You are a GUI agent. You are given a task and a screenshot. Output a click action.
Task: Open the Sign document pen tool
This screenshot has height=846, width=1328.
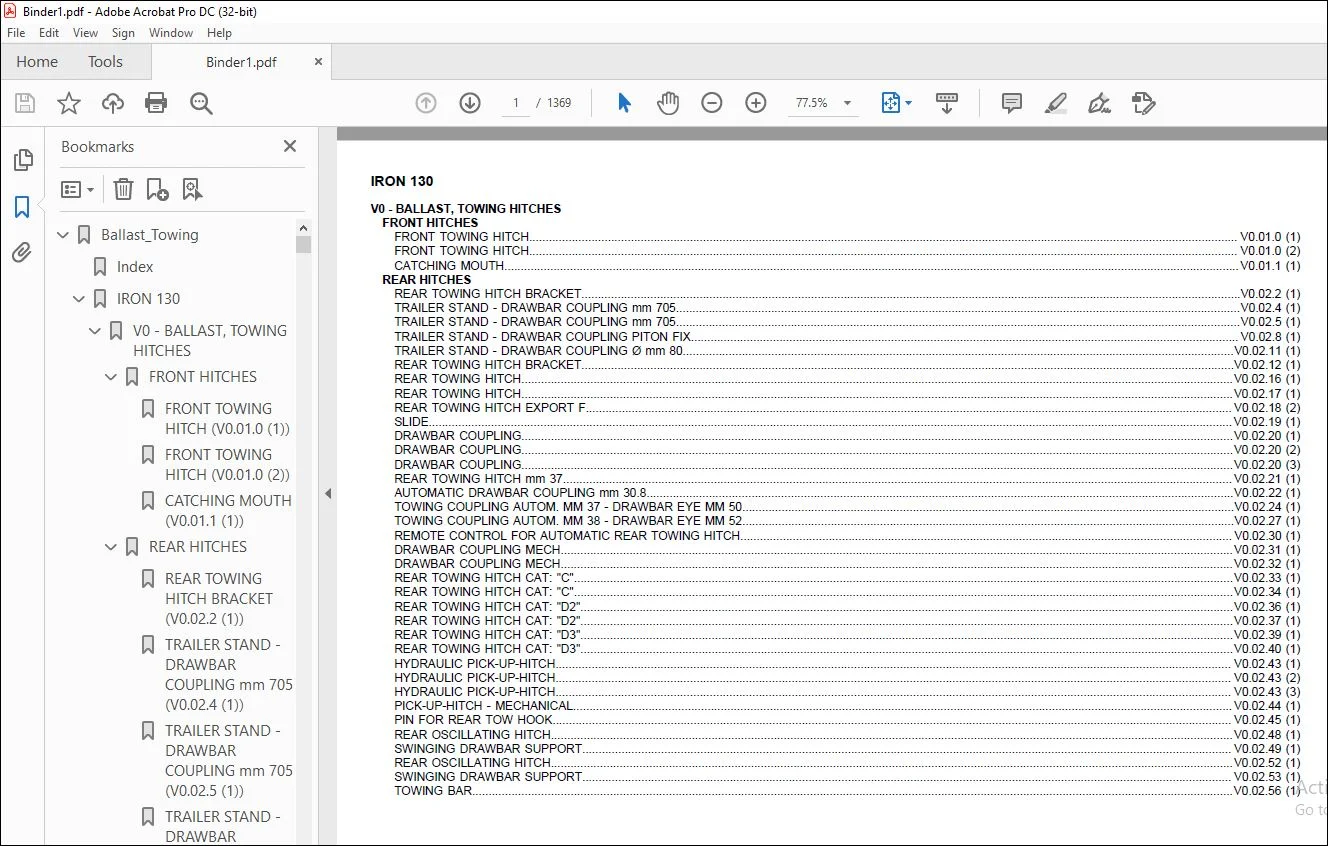1100,103
